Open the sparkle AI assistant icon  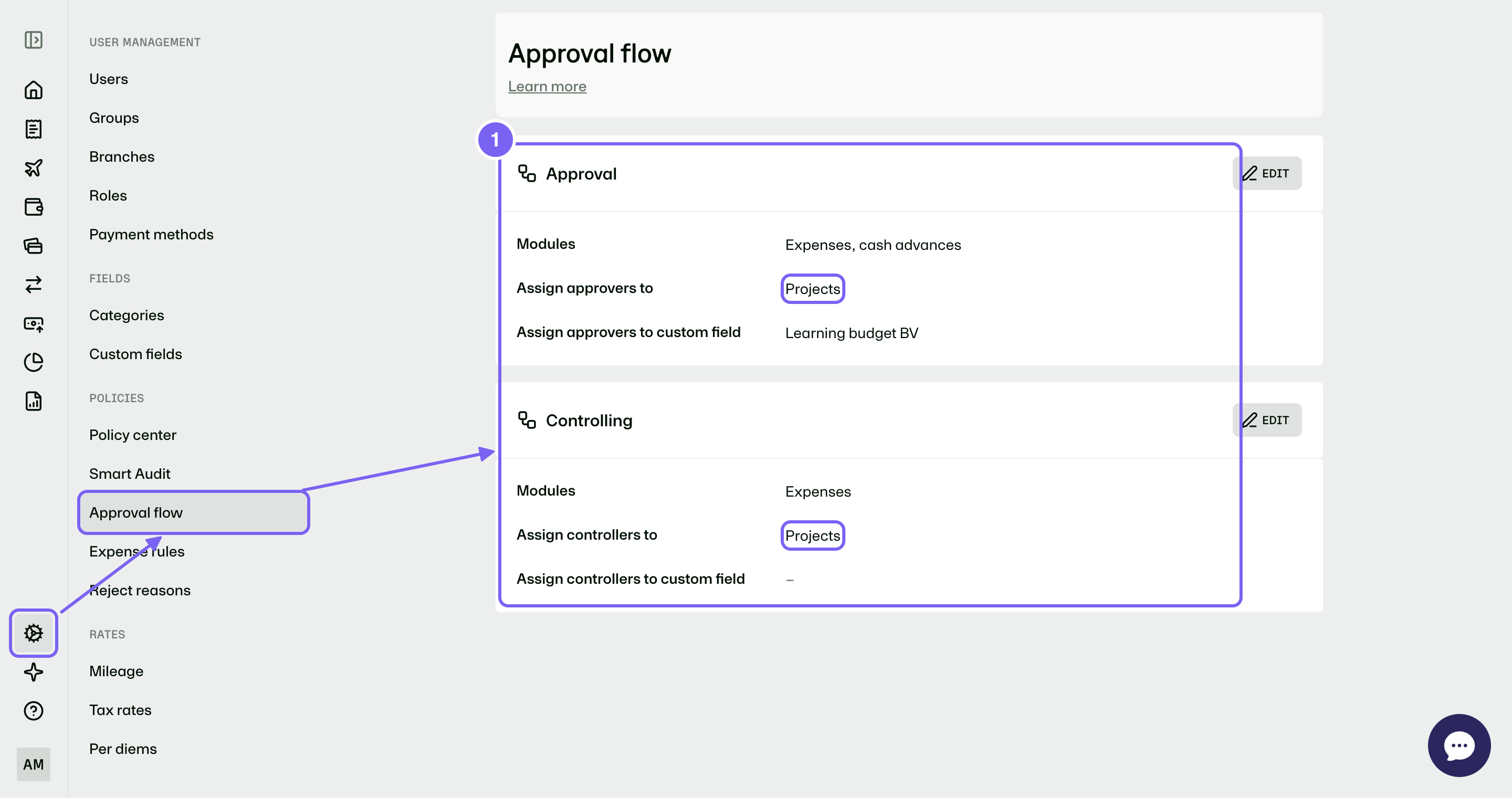click(x=34, y=672)
